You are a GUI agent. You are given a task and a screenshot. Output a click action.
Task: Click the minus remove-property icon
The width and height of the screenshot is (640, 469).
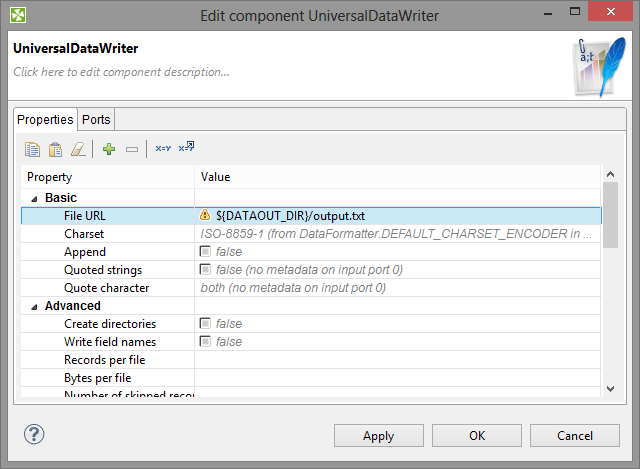131,149
